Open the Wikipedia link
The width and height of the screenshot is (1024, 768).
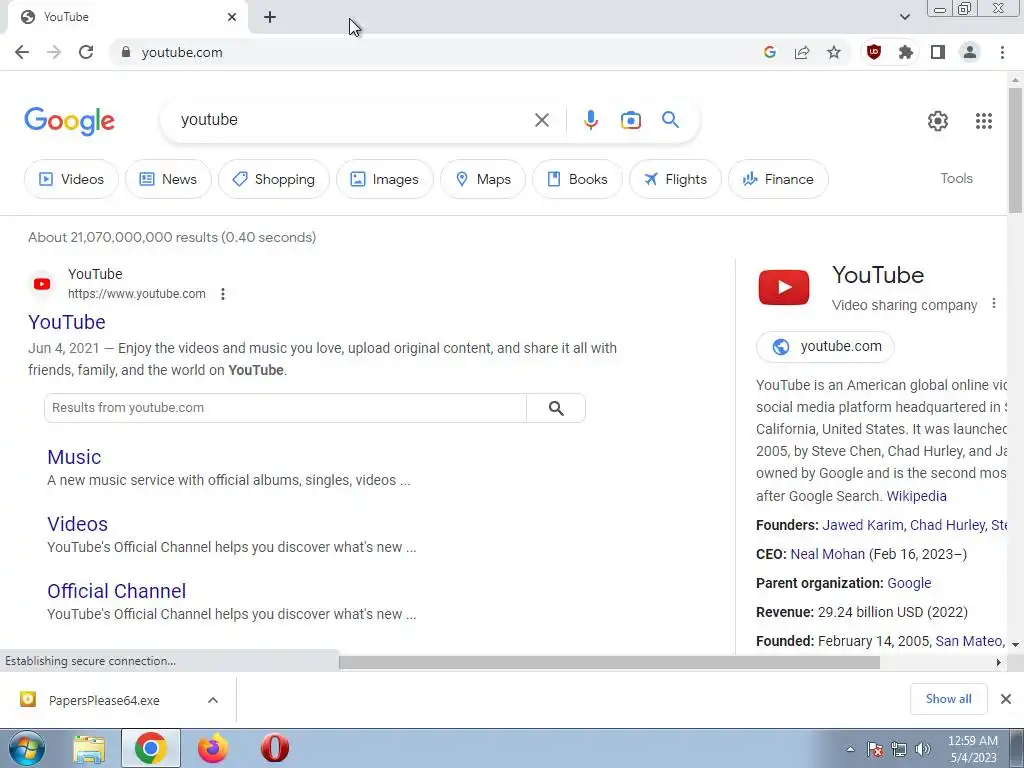(916, 496)
